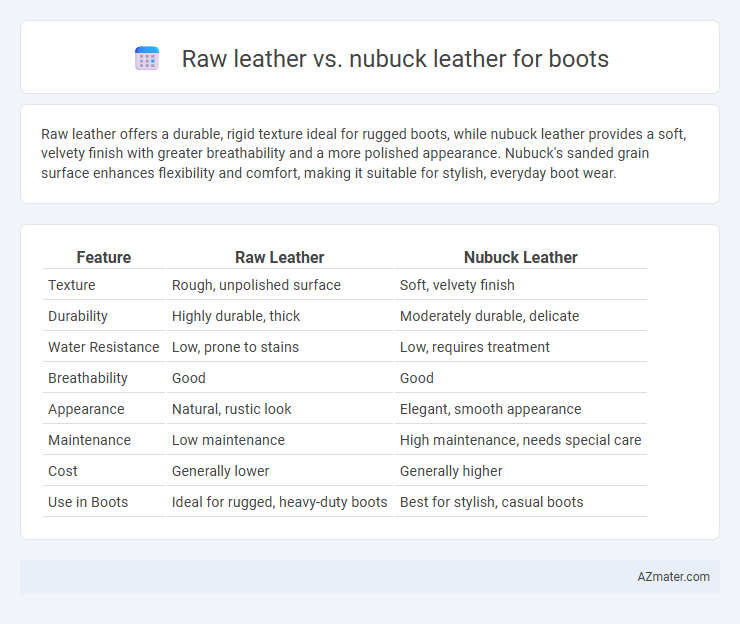Screen dimensions: 740x624
Task: Open the AZmater.com link in the footer
Action: [x=673, y=577]
